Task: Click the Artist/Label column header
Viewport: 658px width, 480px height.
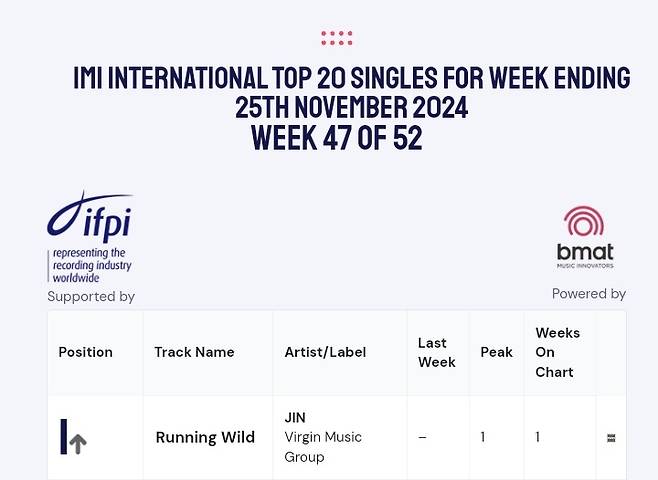Action: coord(325,352)
